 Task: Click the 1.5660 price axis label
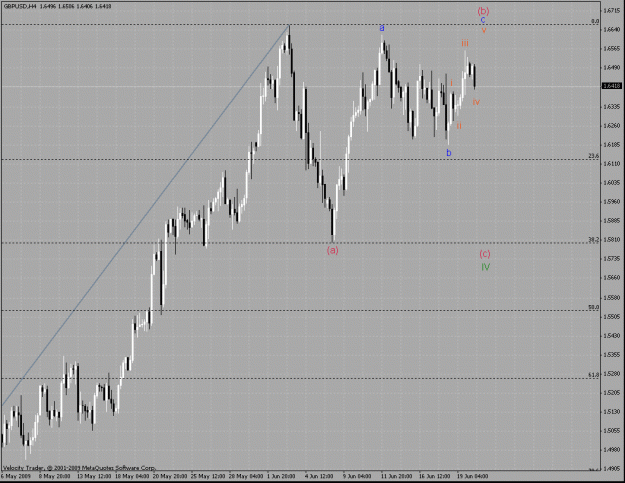pos(612,278)
